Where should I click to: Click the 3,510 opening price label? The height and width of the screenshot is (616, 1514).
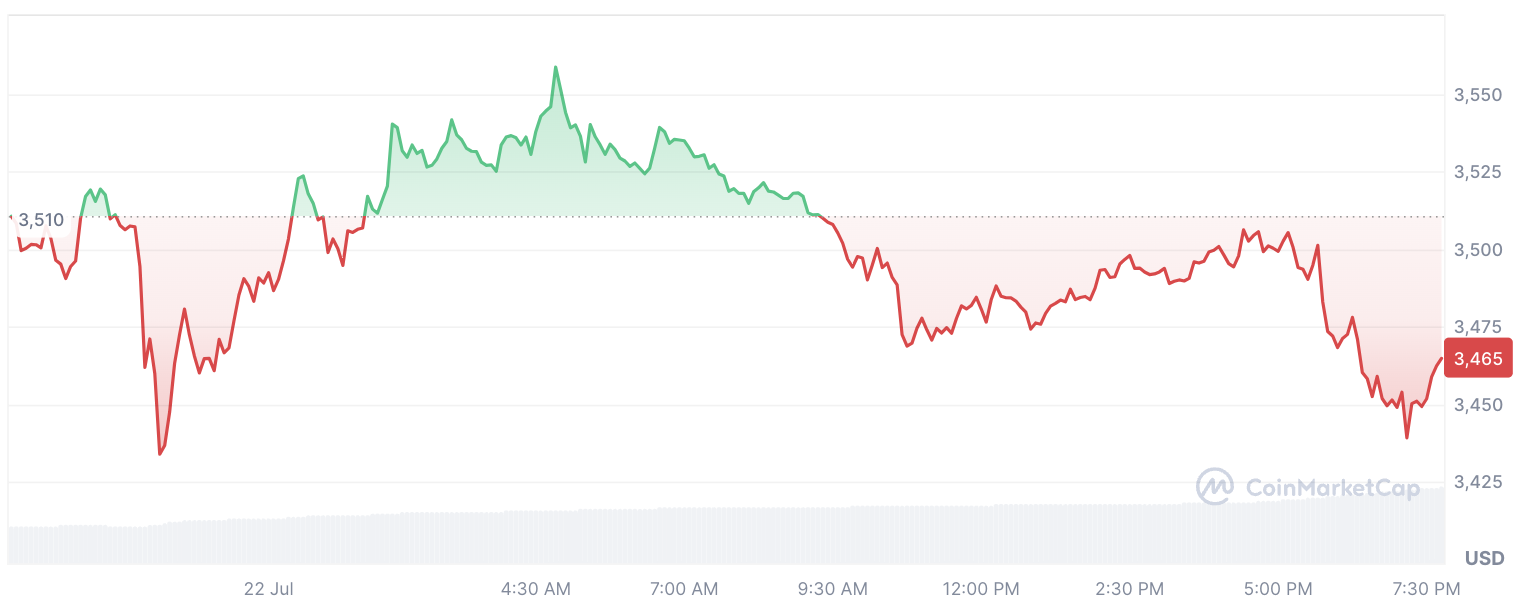41,220
